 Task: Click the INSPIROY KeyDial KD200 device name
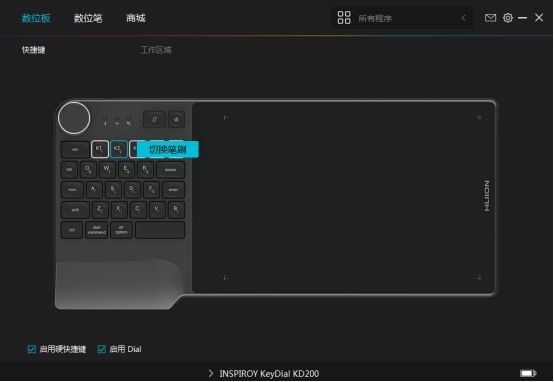[269, 374]
